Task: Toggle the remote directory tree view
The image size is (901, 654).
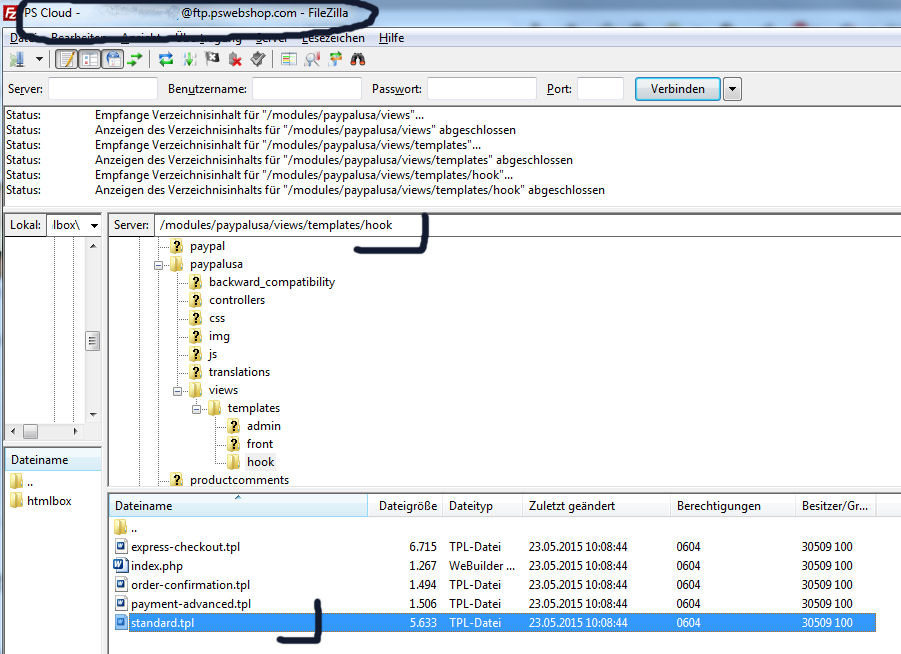Action: tap(113, 59)
